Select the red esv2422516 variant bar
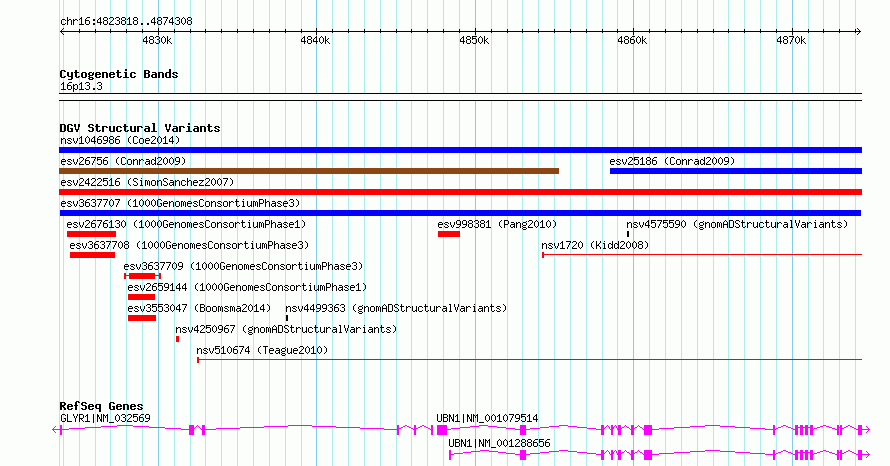The image size is (890, 466). pos(460,192)
